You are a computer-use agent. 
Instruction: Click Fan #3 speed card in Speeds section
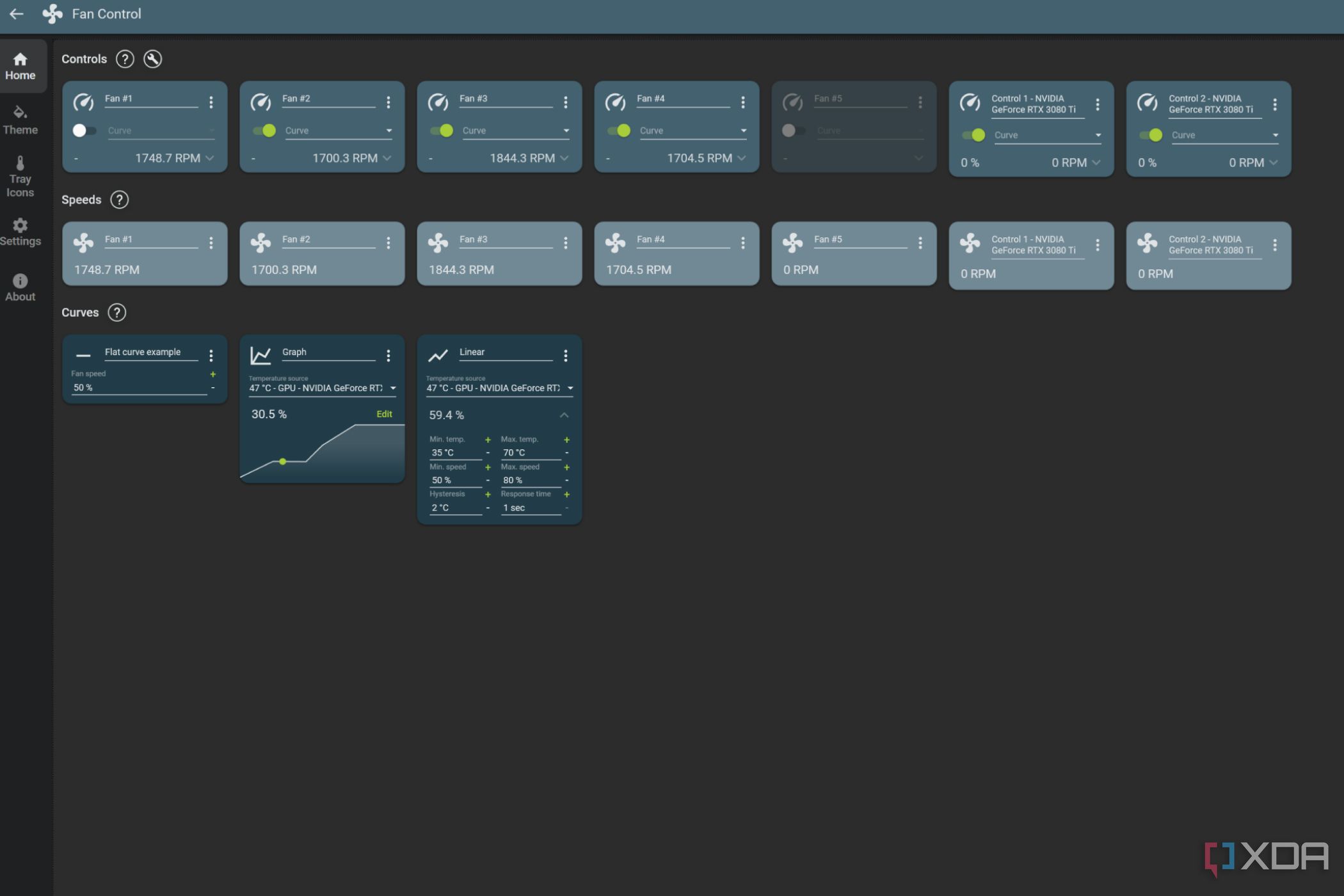point(499,255)
